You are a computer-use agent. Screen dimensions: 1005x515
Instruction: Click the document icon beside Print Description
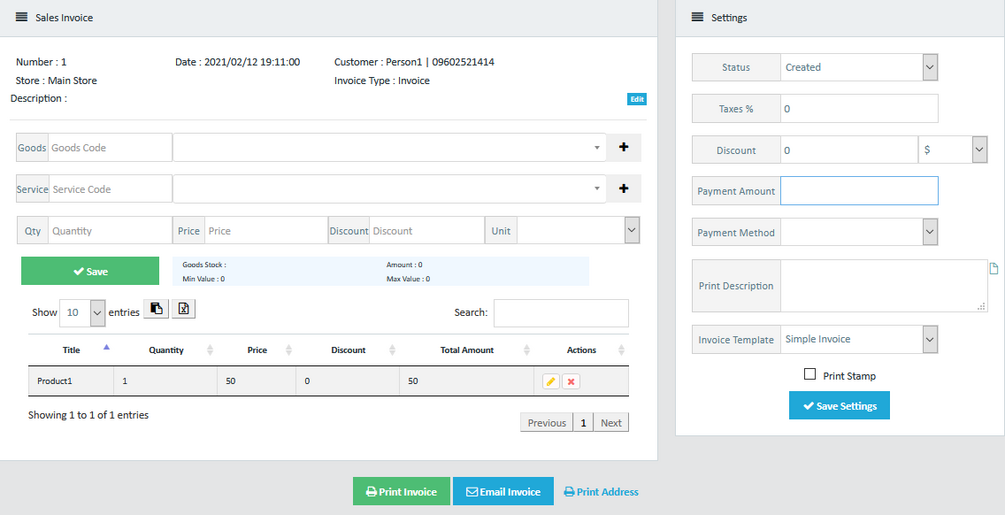(993, 268)
